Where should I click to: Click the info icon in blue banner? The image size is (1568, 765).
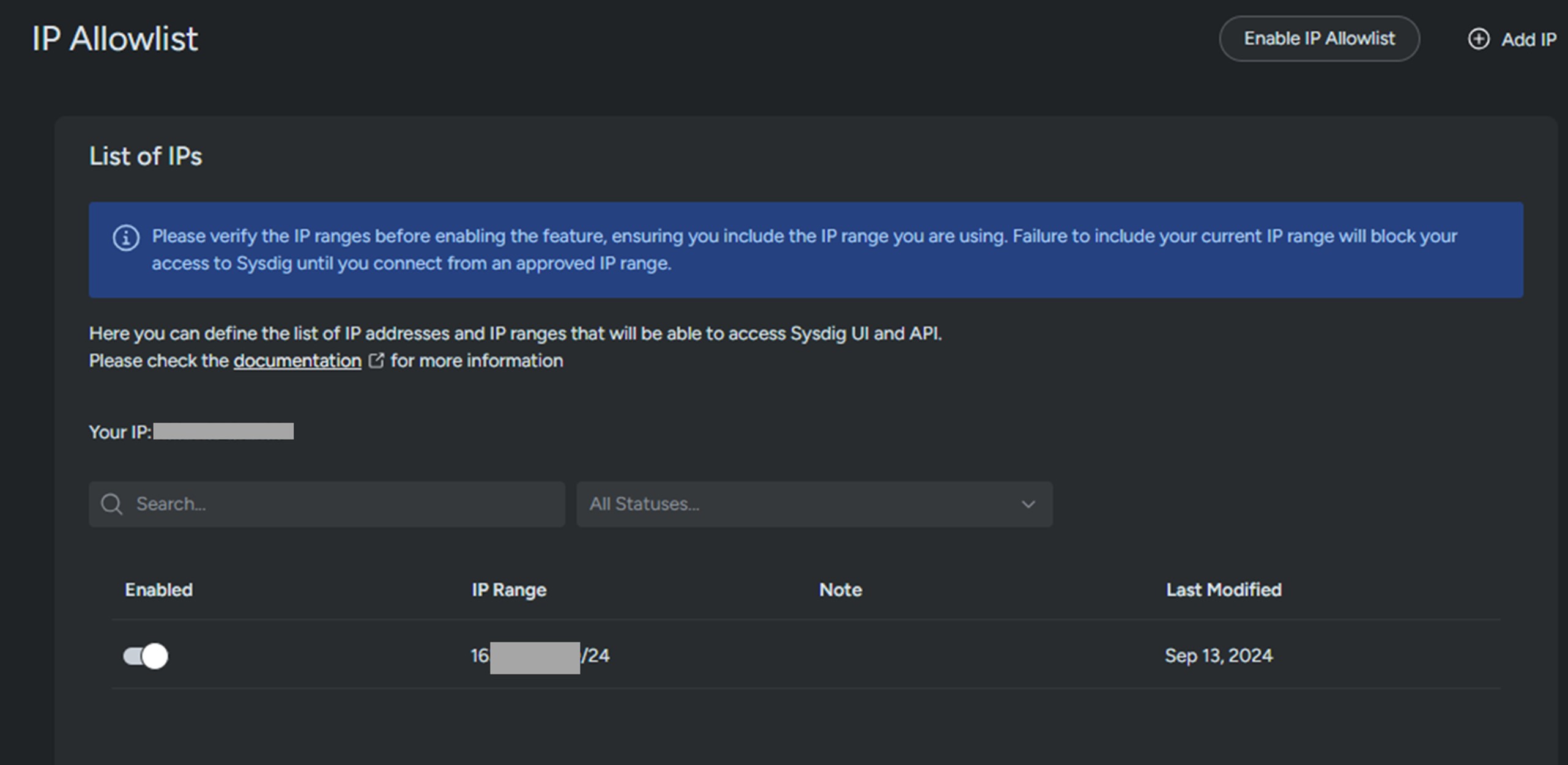126,238
